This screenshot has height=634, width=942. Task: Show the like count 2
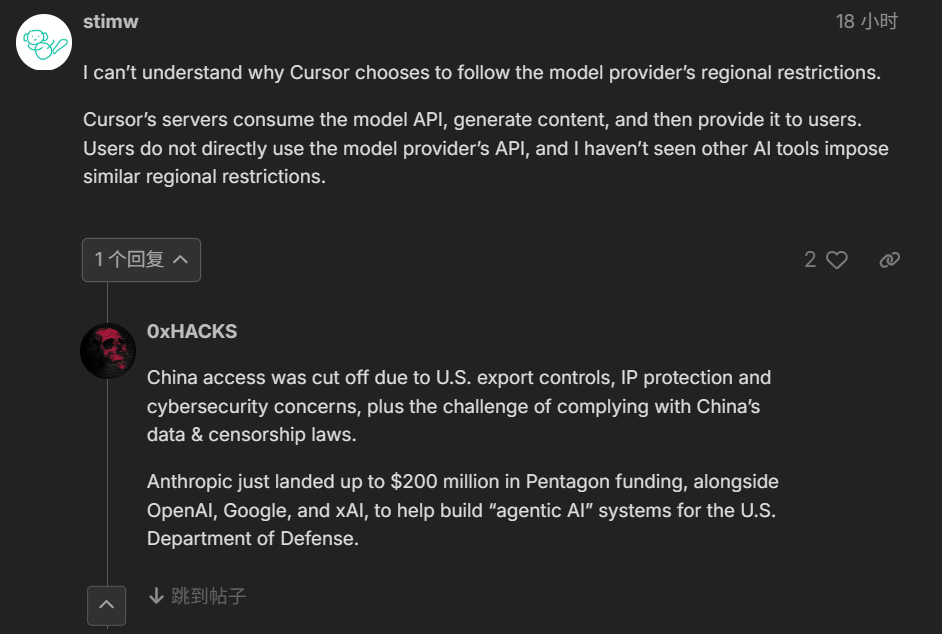(x=810, y=260)
